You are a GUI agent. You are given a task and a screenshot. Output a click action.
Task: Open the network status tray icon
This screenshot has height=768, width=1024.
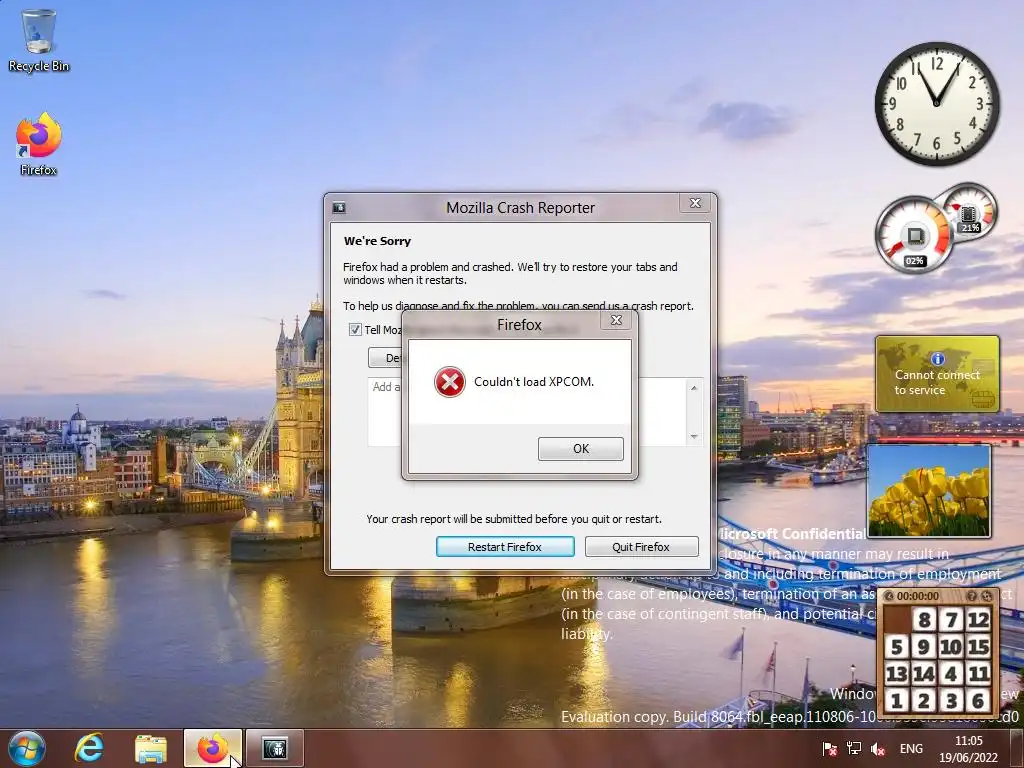click(x=854, y=749)
